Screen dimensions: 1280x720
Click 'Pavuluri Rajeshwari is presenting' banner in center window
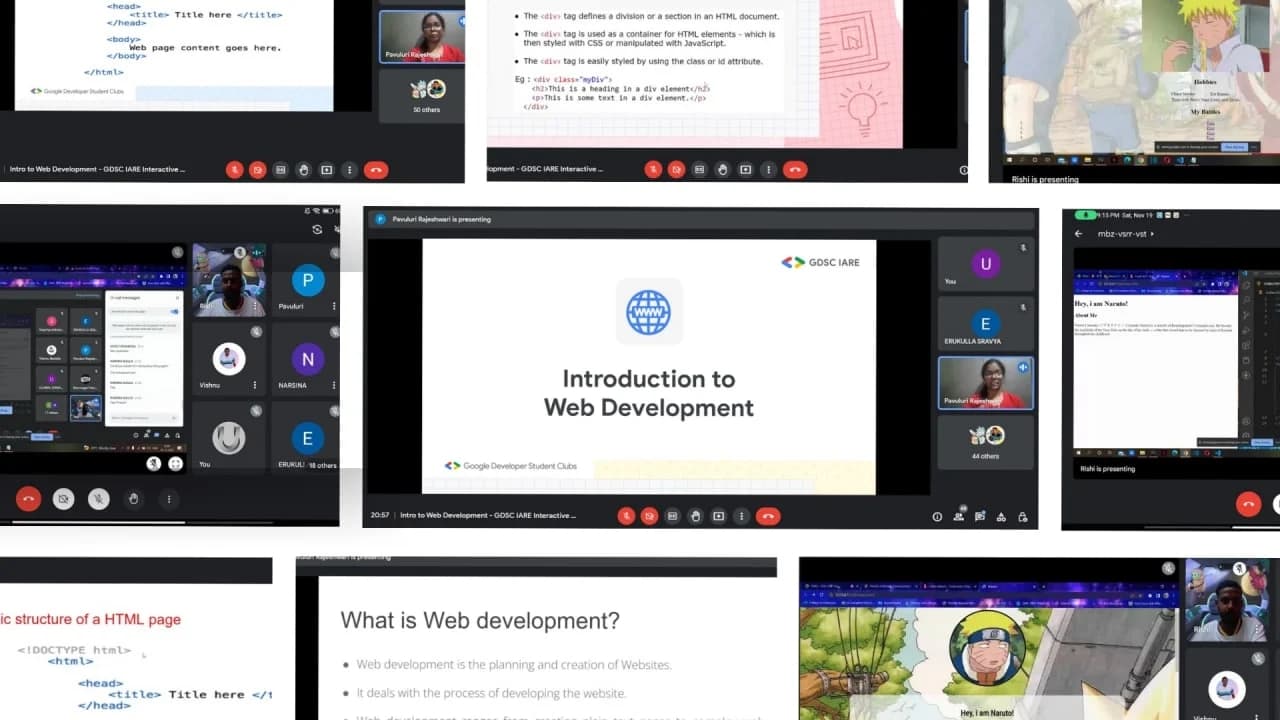click(x=441, y=219)
